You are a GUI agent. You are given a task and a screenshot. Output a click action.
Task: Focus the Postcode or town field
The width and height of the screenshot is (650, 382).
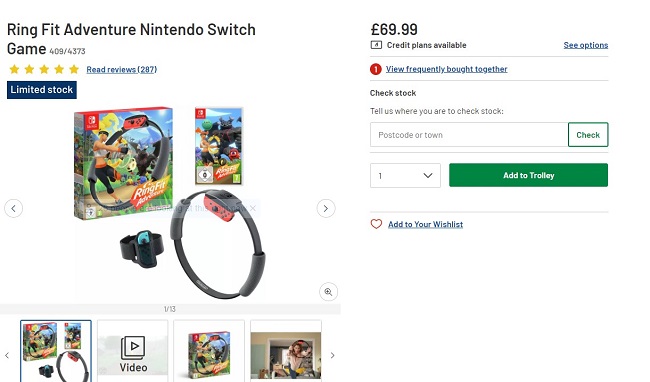[469, 135]
